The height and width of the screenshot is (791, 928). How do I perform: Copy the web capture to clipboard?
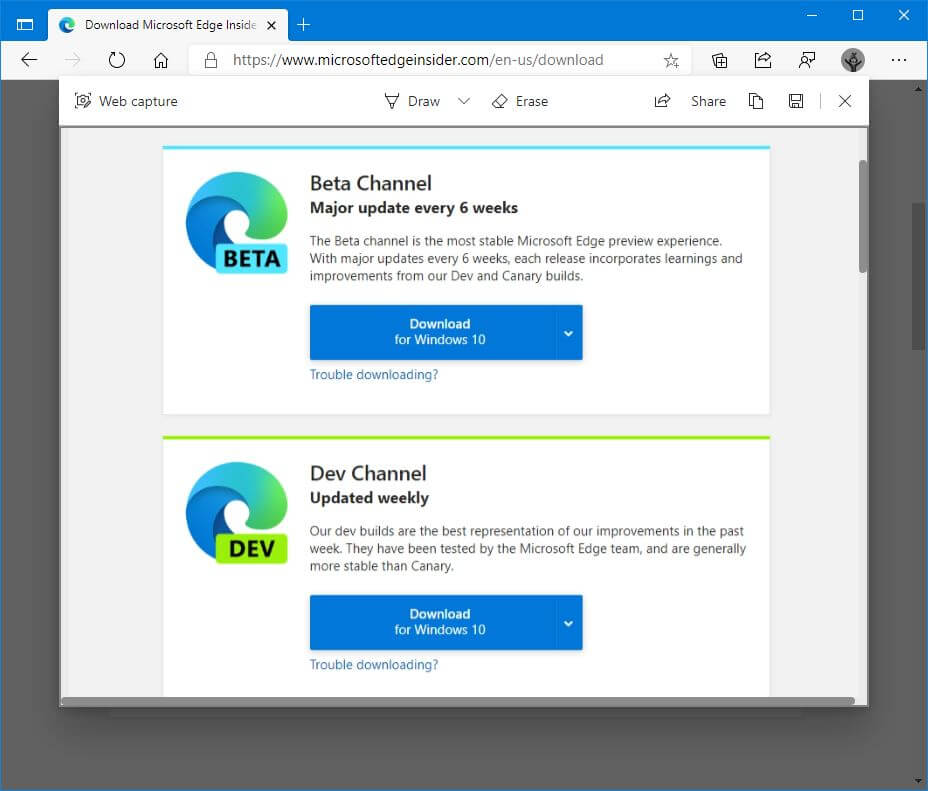(x=756, y=101)
